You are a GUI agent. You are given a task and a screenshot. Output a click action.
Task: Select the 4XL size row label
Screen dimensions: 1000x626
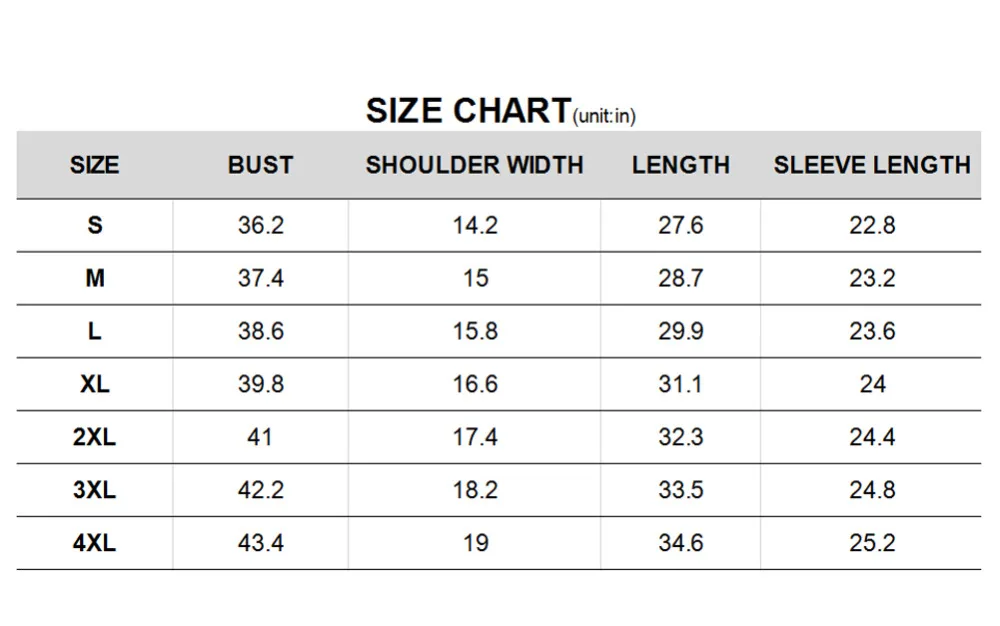tap(94, 542)
